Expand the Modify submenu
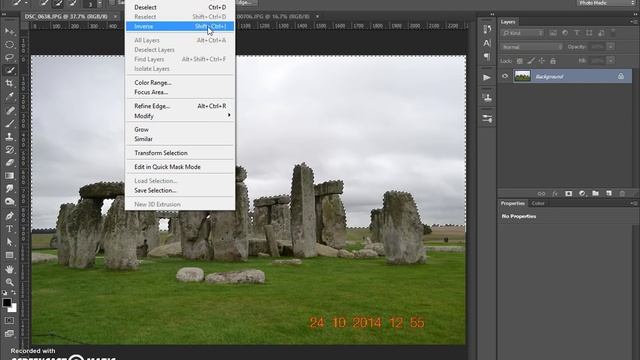Image resolution: width=640 pixels, height=360 pixels. 180,116
